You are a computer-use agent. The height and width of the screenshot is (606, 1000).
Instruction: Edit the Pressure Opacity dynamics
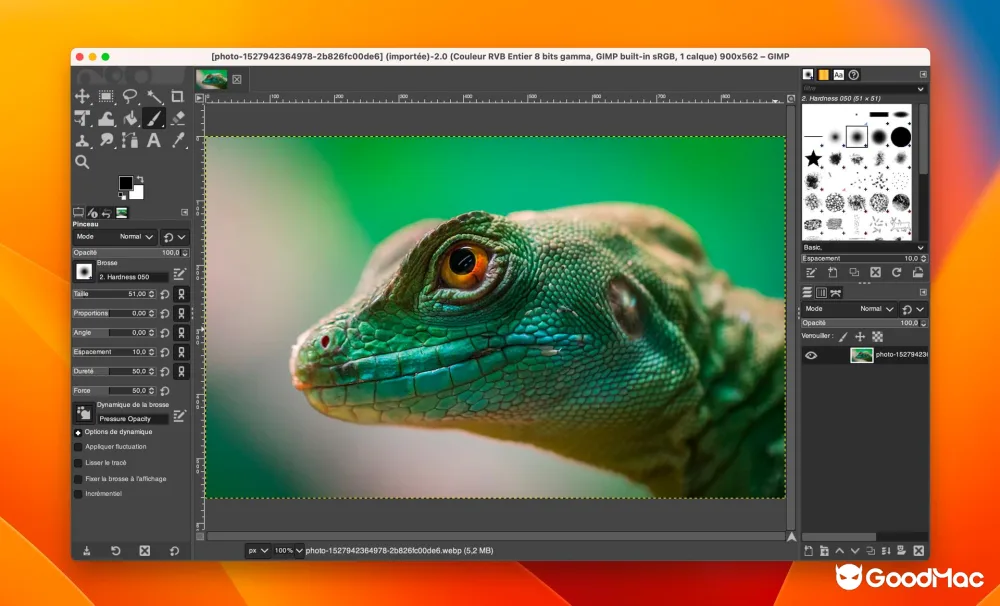(179, 417)
